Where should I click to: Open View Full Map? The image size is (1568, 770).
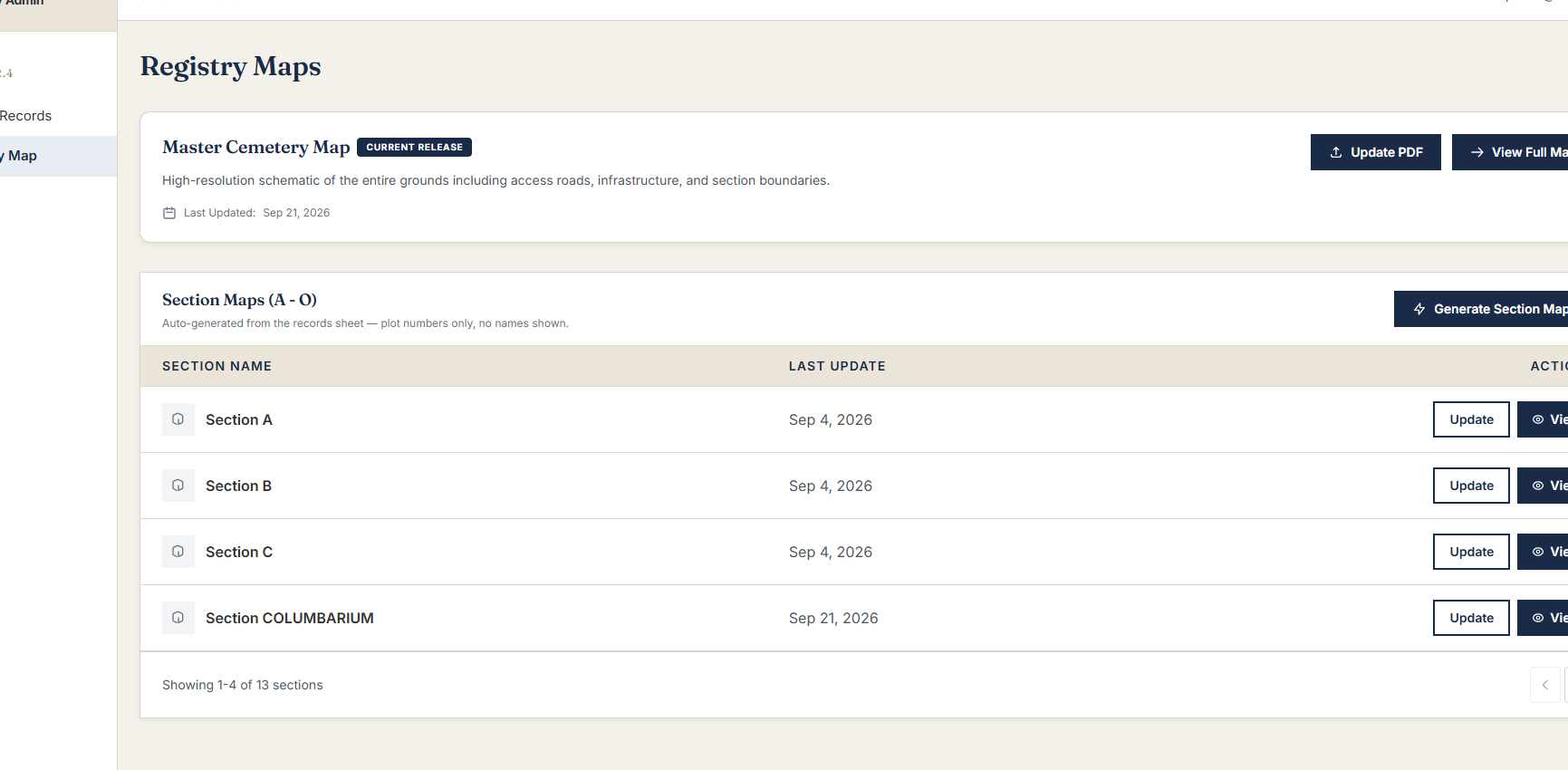[x=1510, y=152]
